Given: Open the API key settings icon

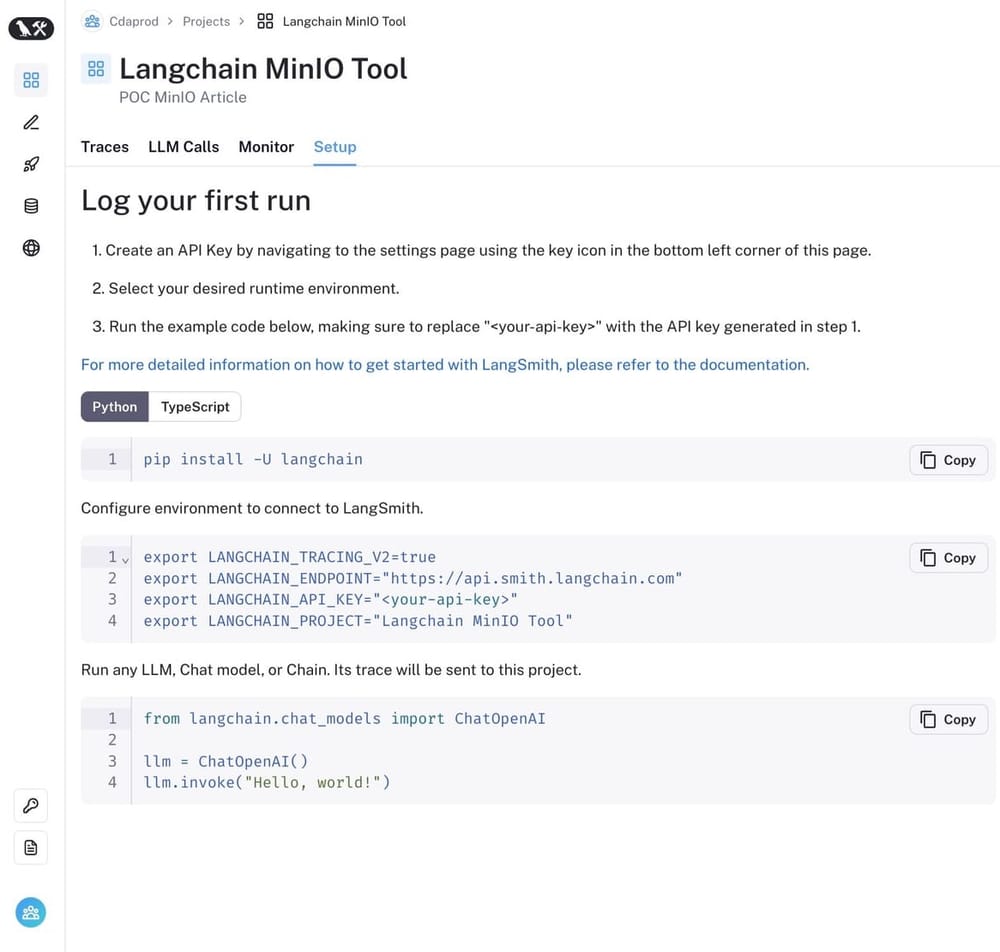Looking at the screenshot, I should point(30,805).
